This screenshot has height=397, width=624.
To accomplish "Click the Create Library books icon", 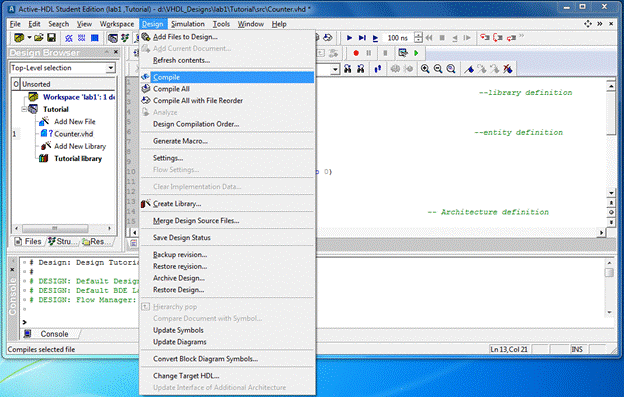I will tap(146, 204).
